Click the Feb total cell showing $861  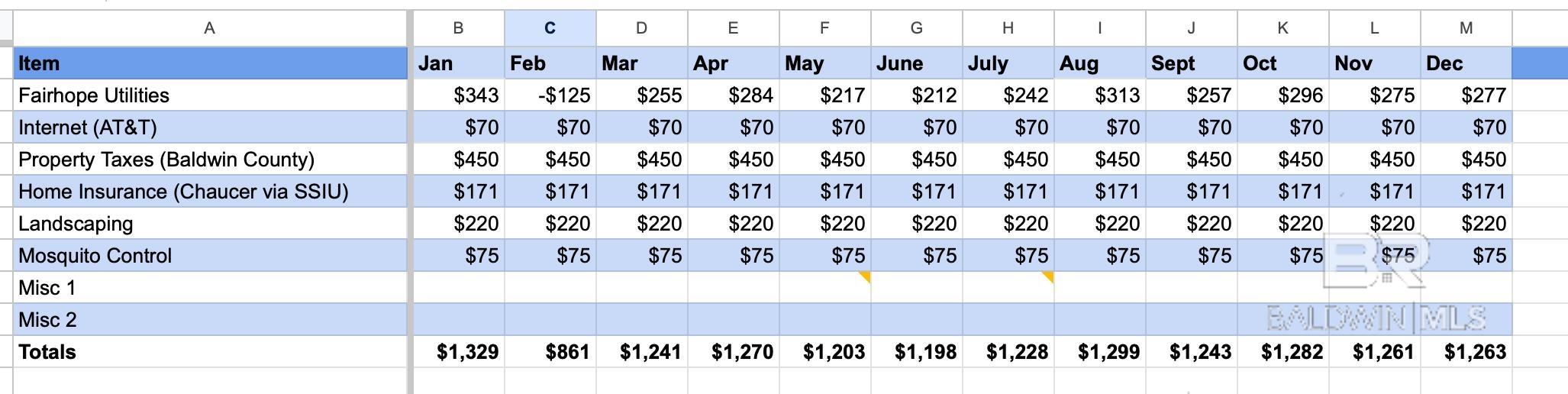tap(550, 352)
